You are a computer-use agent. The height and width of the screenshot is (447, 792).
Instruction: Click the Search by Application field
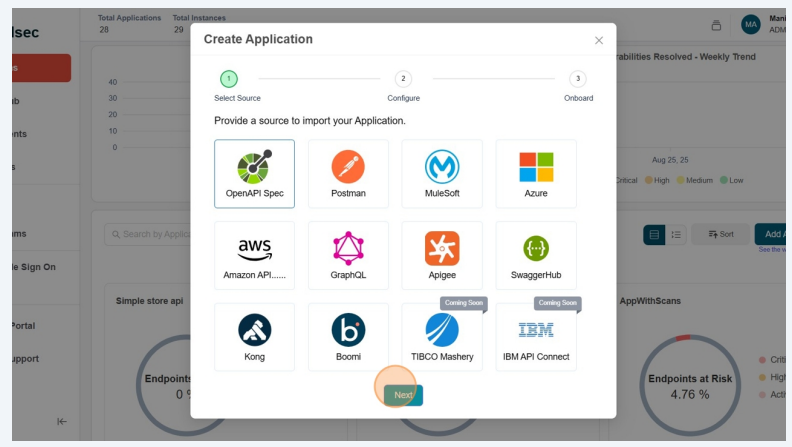tap(147, 234)
